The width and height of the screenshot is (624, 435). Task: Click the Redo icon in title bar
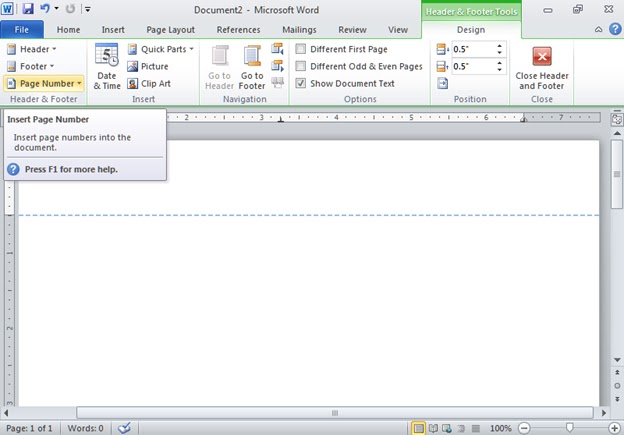70,8
